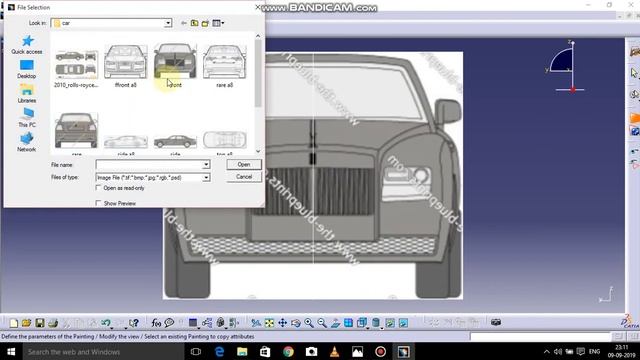This screenshot has width=640, height=360.
Task: Go to Desktop in File Selection sidebar
Action: 27,69
